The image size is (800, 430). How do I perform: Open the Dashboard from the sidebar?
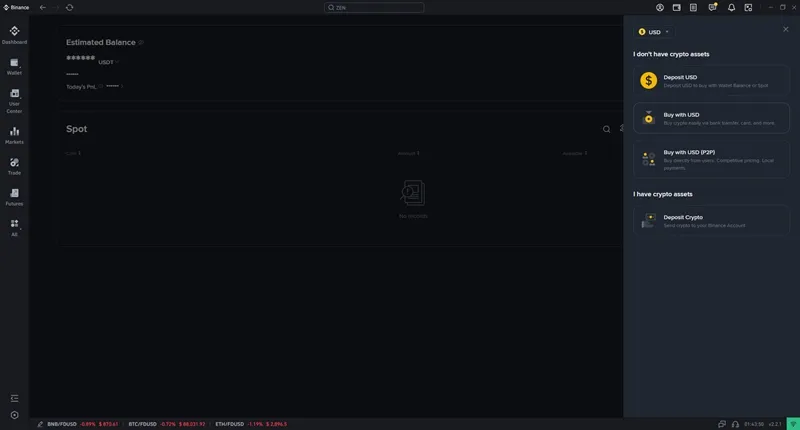coord(14,35)
